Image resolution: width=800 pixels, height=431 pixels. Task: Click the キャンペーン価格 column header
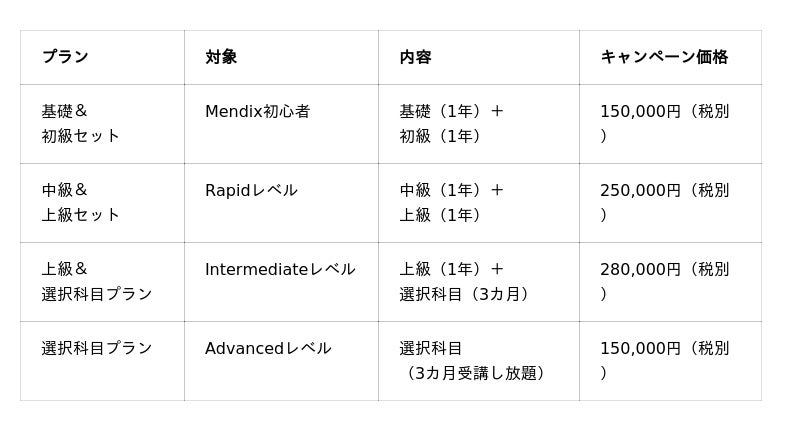click(670, 57)
